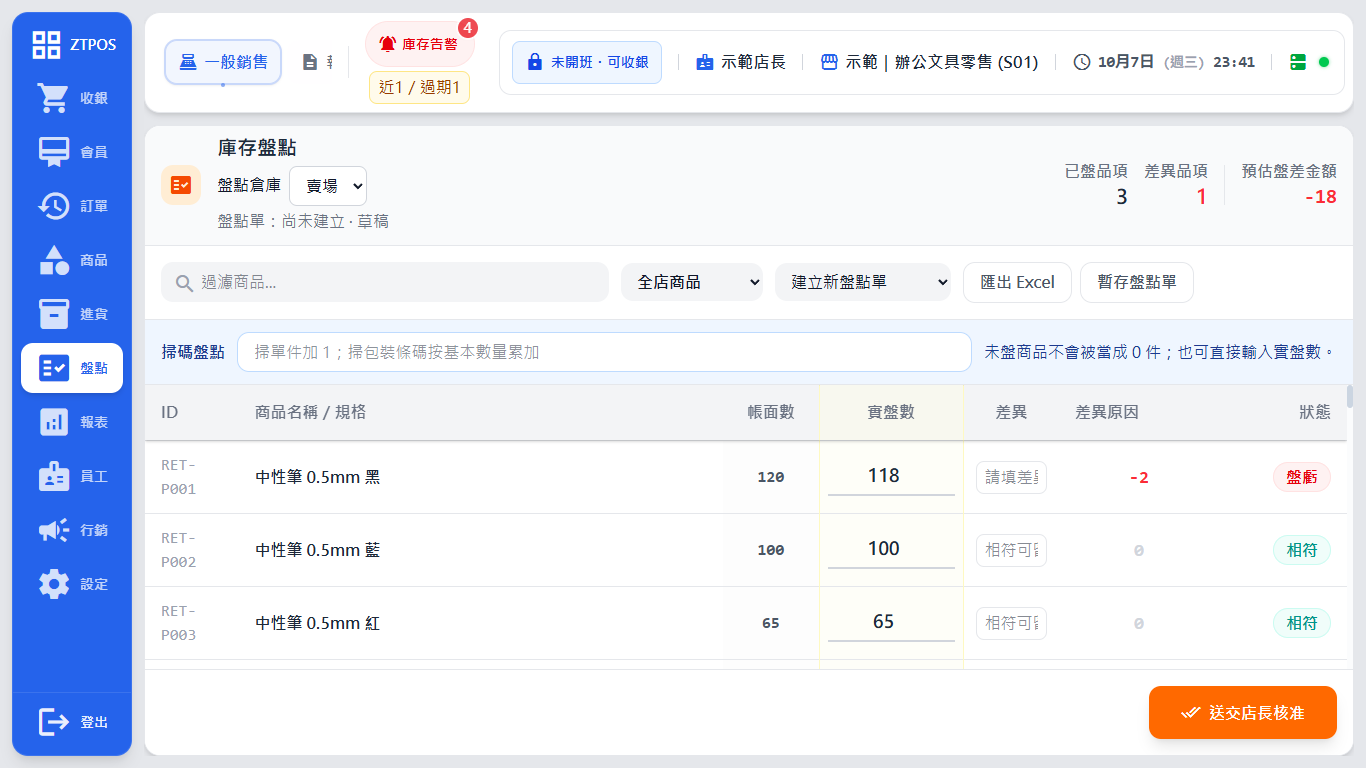Click 暫存盤點單 to save draft
This screenshot has height=768, width=1366.
(1137, 282)
